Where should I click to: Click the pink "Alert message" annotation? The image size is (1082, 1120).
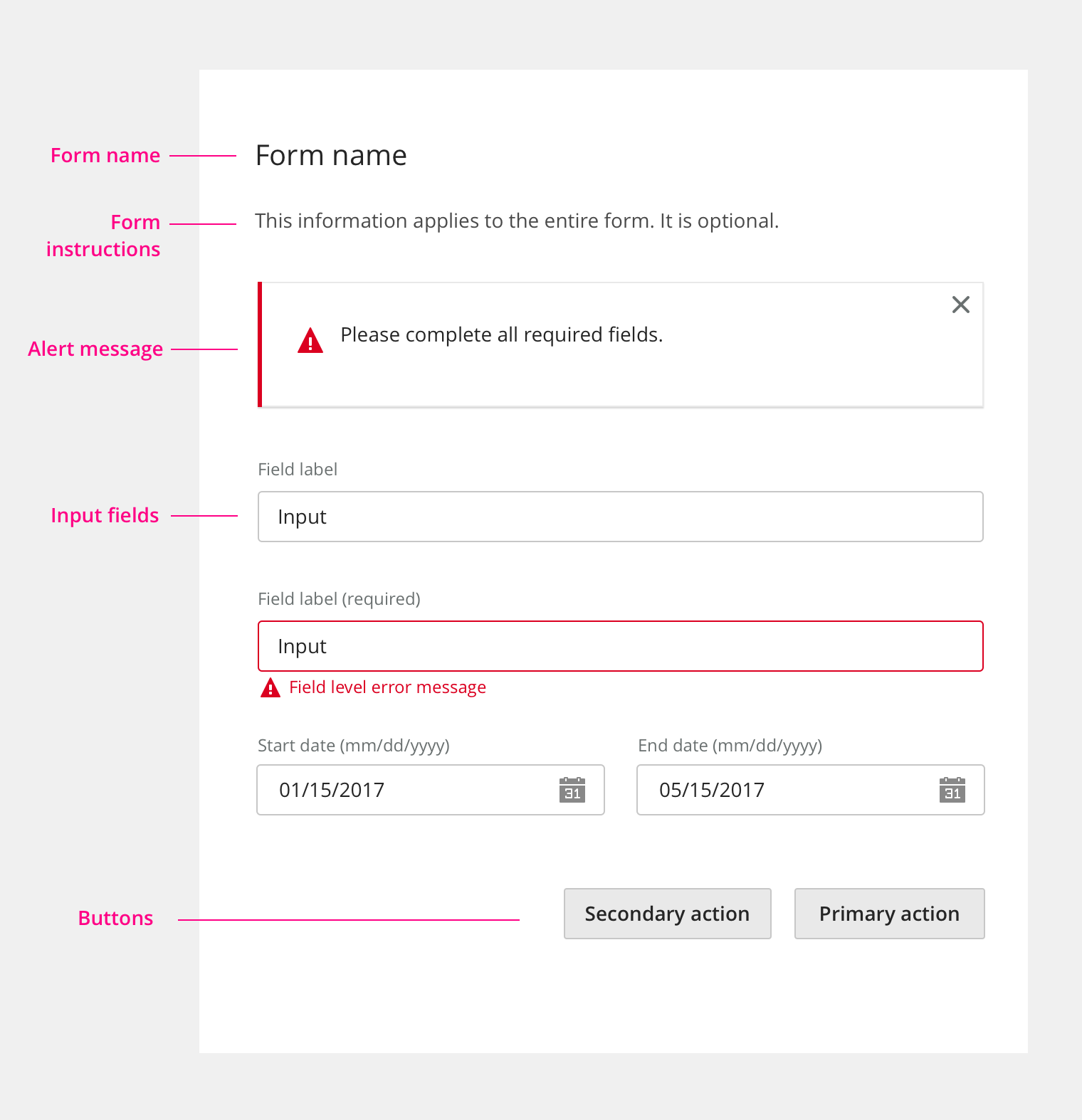[95, 349]
